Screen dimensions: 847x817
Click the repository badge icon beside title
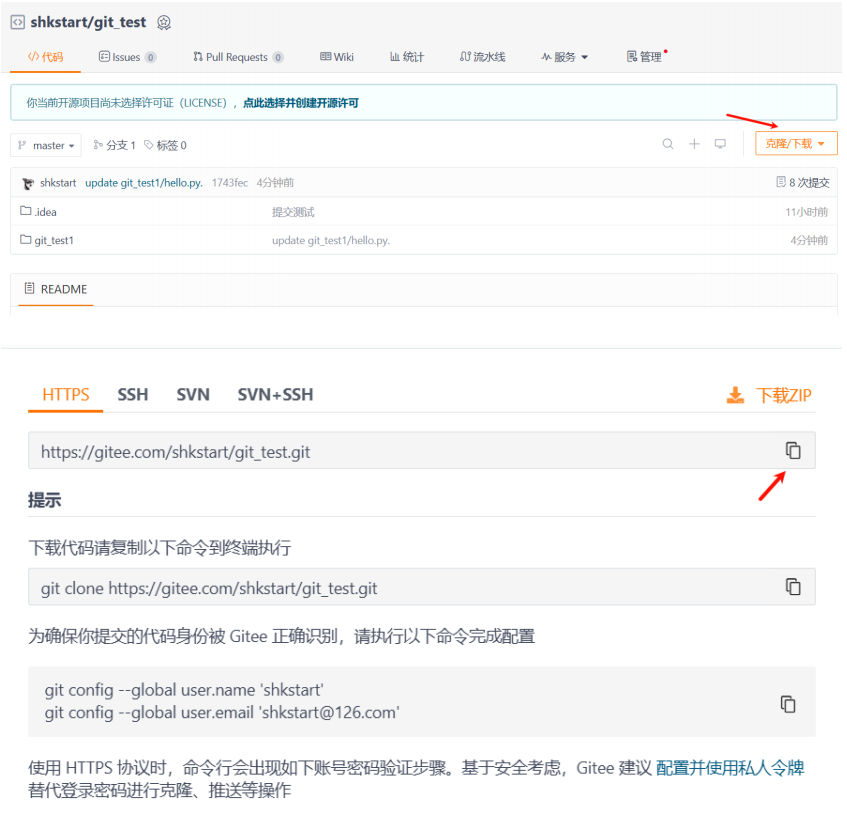pyautogui.click(x=164, y=22)
